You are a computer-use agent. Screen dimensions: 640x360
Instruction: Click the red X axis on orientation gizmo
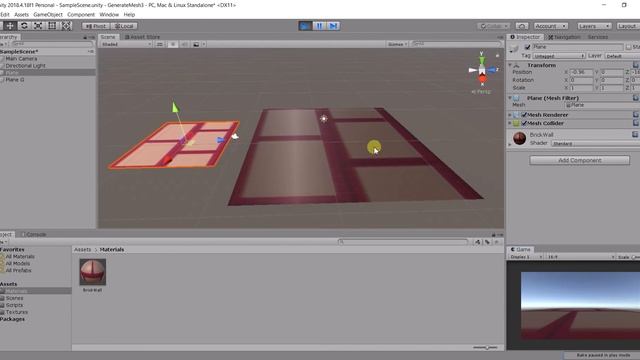tap(482, 79)
